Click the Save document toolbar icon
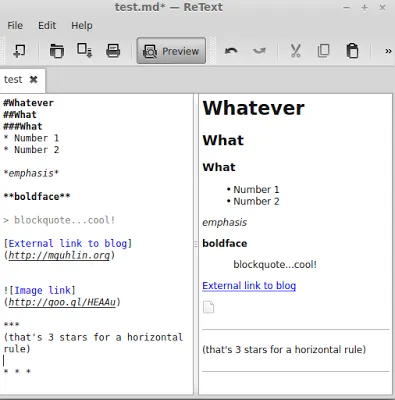This screenshot has width=395, height=400. click(84, 51)
